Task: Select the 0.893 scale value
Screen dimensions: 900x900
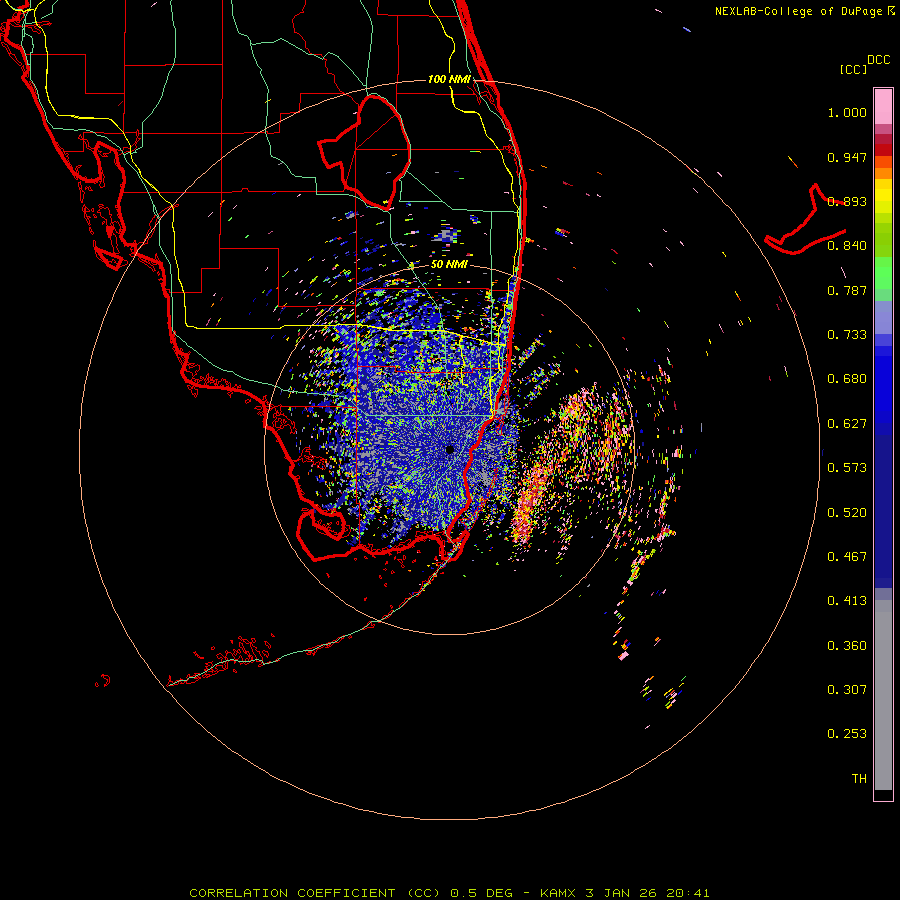Action: coord(847,201)
